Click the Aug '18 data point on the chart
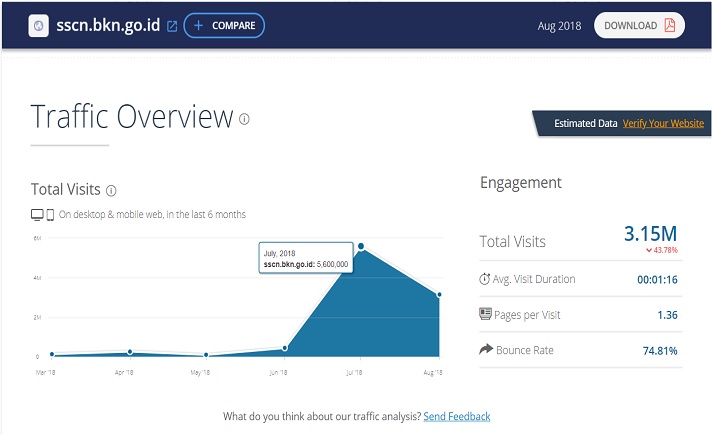This screenshot has height=435, width=712. click(439, 295)
